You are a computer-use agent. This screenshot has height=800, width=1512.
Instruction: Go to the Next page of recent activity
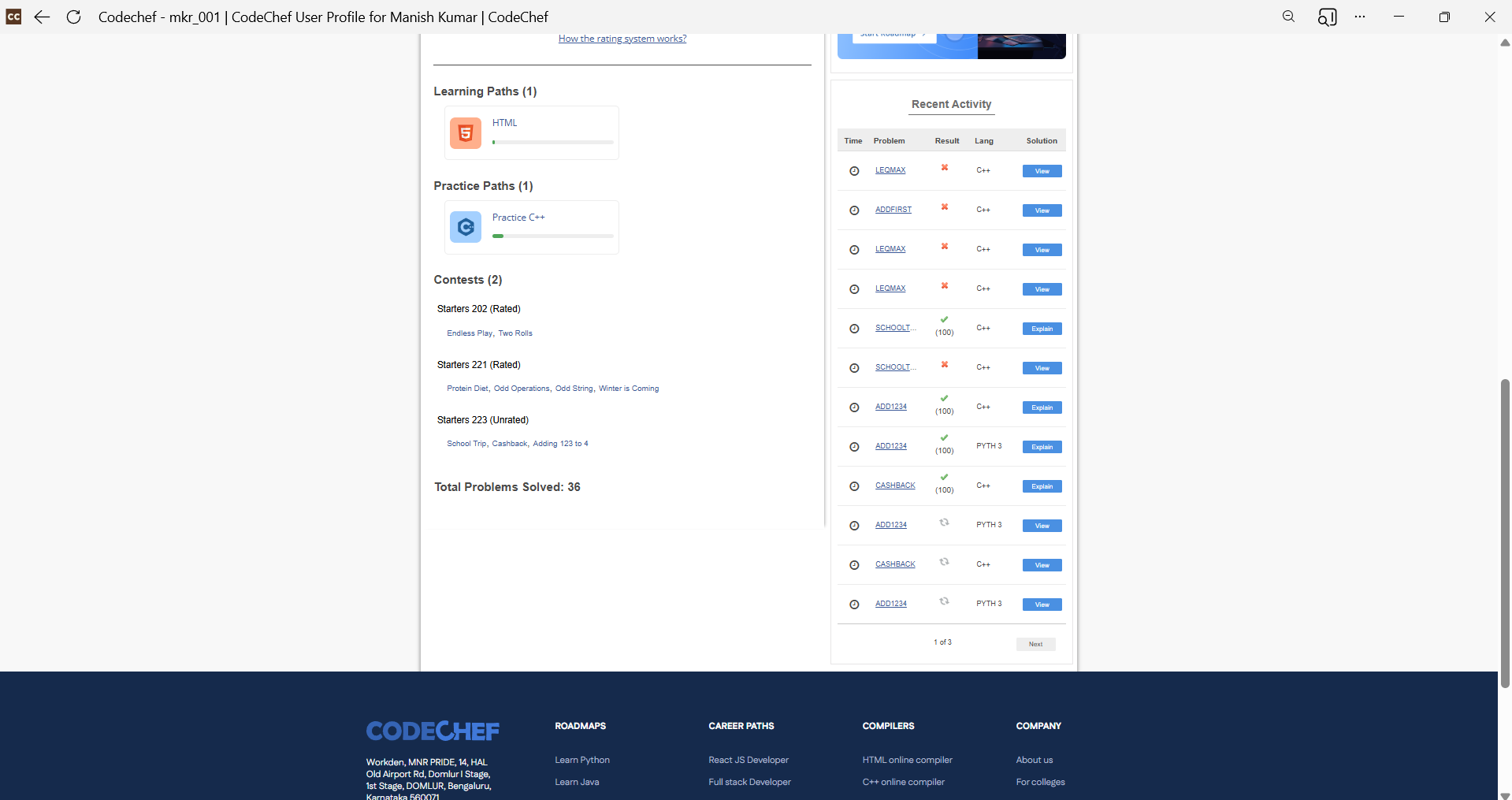[x=1035, y=644]
